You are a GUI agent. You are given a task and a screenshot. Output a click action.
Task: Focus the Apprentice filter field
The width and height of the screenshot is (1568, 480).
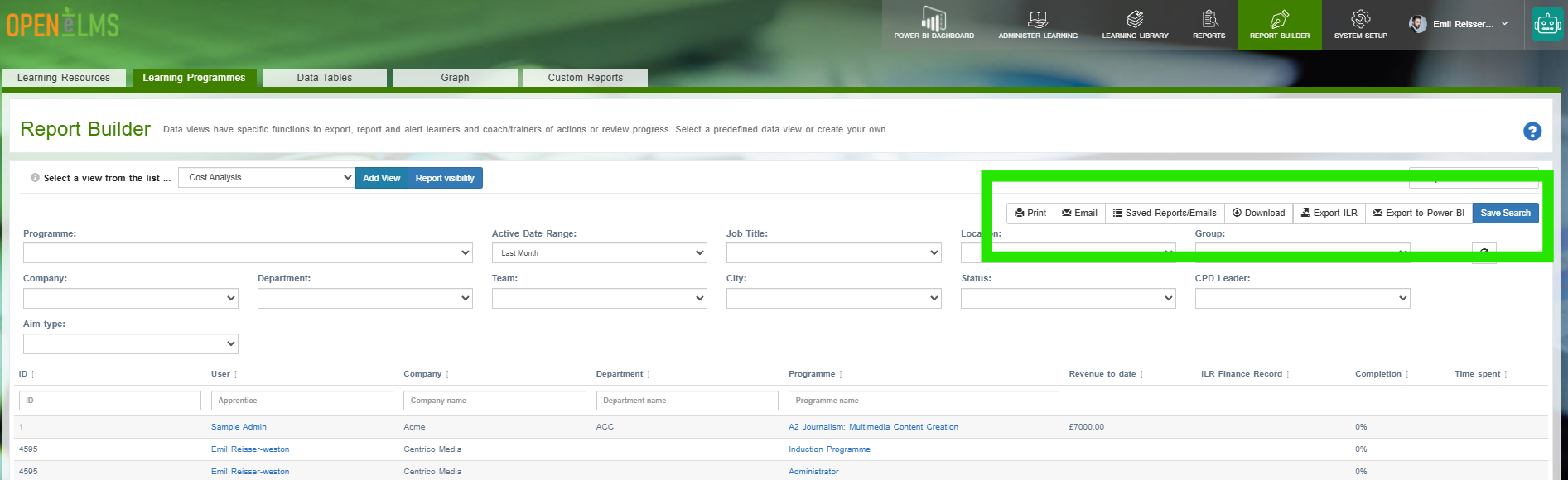pos(302,401)
